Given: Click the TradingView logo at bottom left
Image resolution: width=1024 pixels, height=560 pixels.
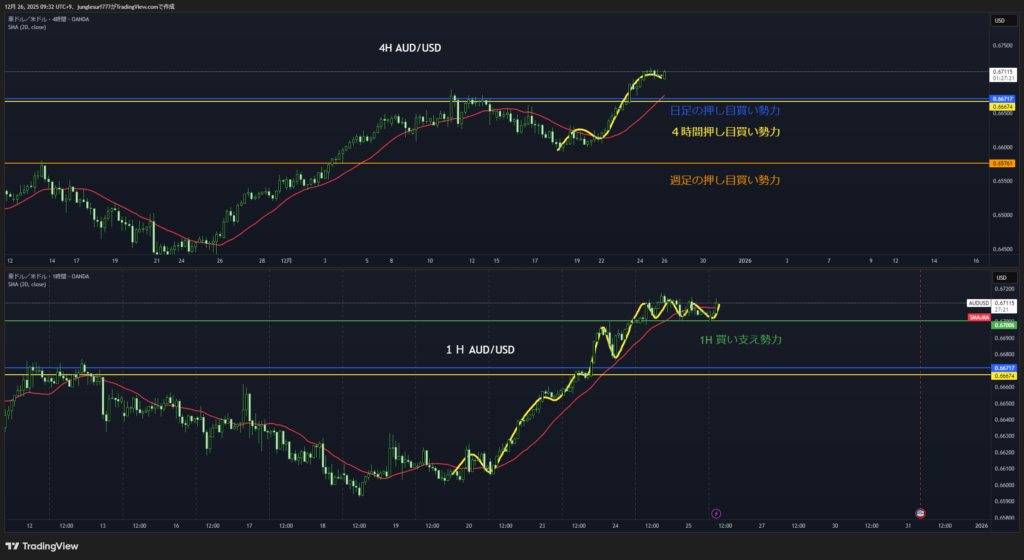Looking at the screenshot, I should coord(47,545).
